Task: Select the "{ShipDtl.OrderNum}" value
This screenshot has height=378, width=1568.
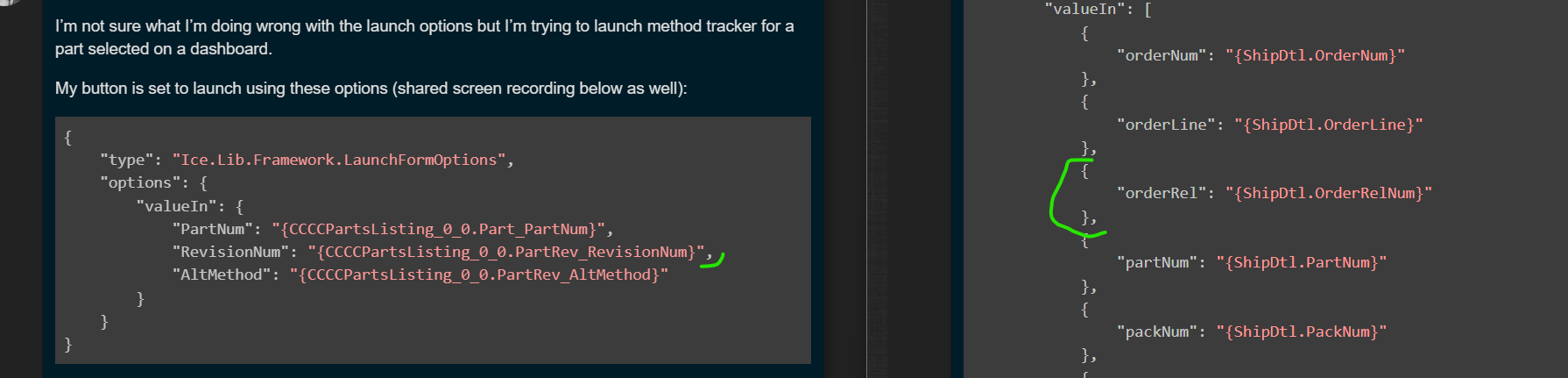Action: [x=1315, y=55]
